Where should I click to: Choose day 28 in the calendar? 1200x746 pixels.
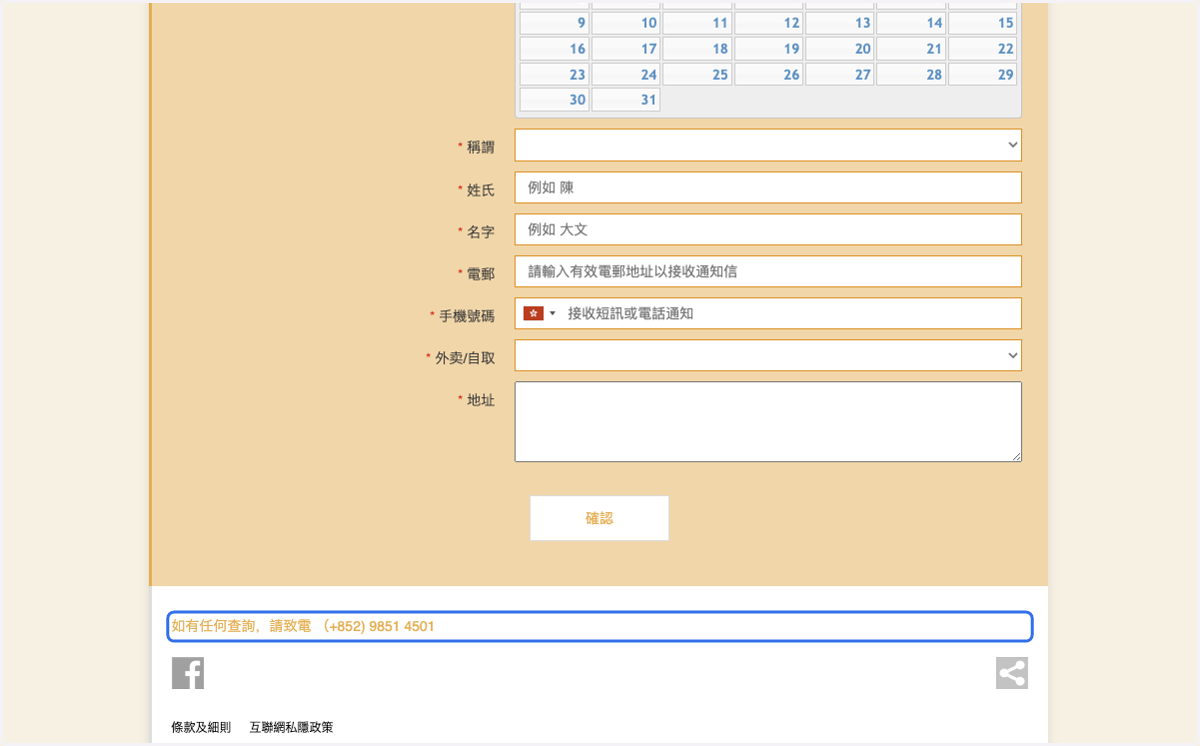point(911,75)
